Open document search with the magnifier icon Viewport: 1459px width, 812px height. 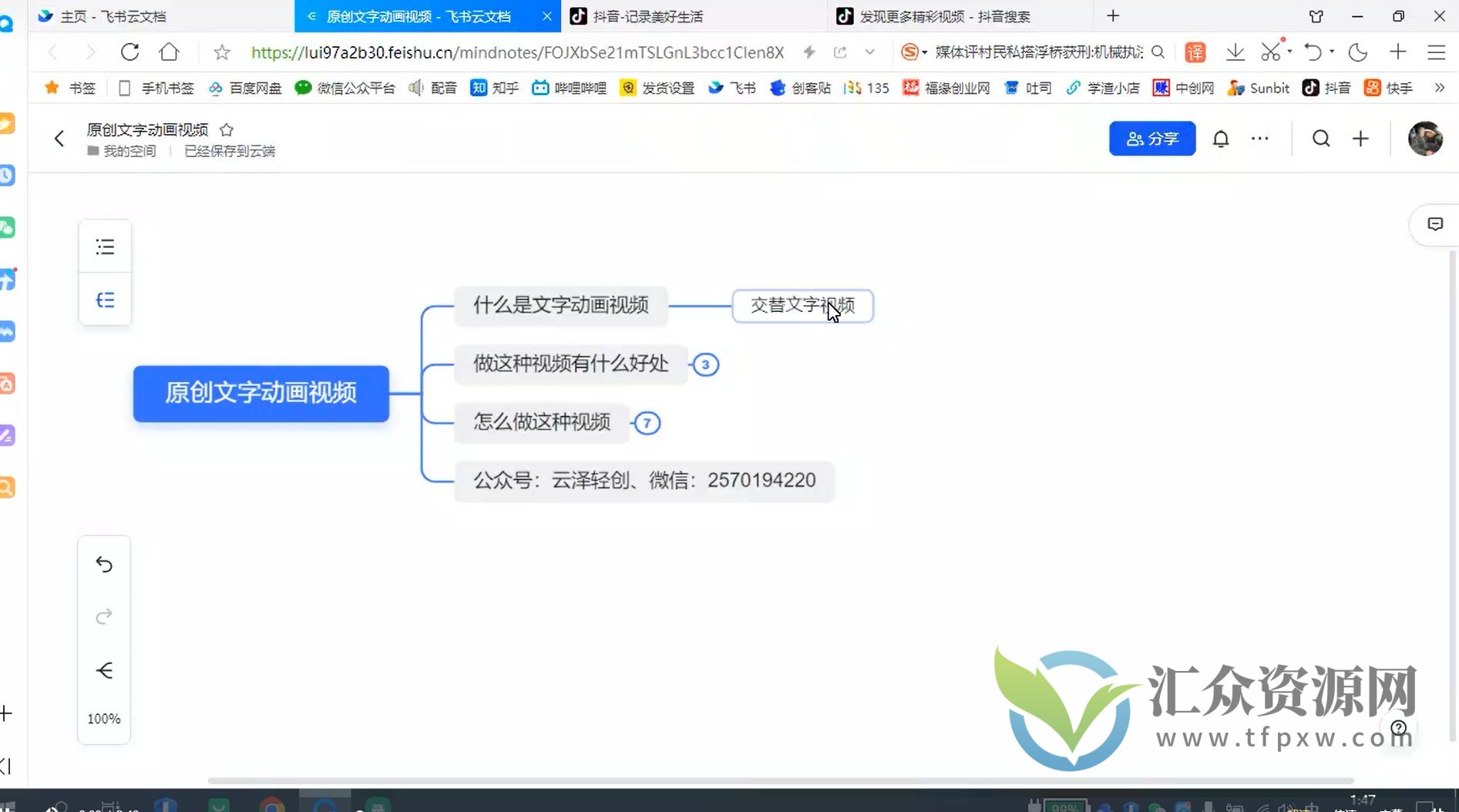pos(1321,139)
